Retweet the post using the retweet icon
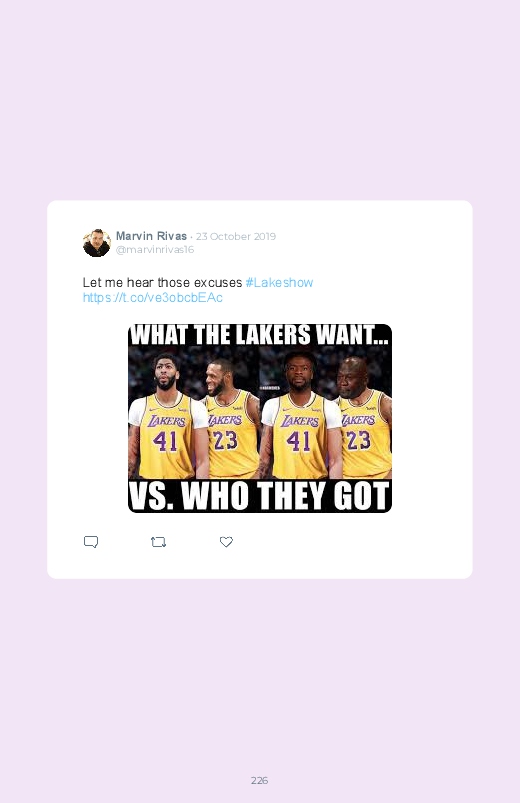The image size is (520, 803). (x=158, y=542)
